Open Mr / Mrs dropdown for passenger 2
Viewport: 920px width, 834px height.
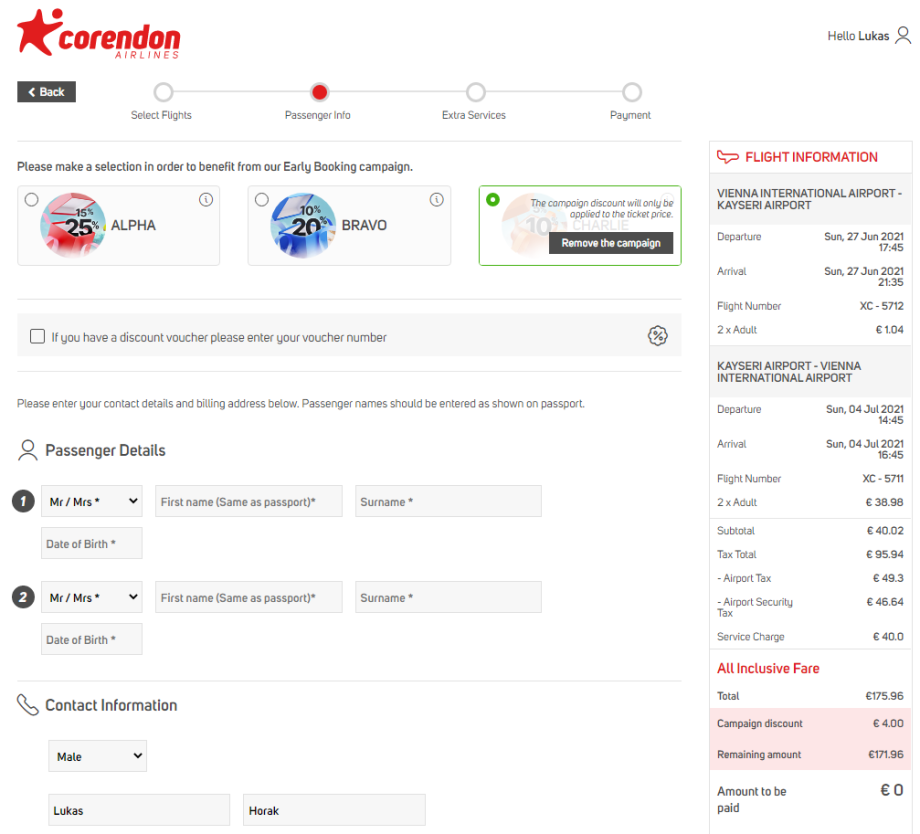[x=92, y=598]
